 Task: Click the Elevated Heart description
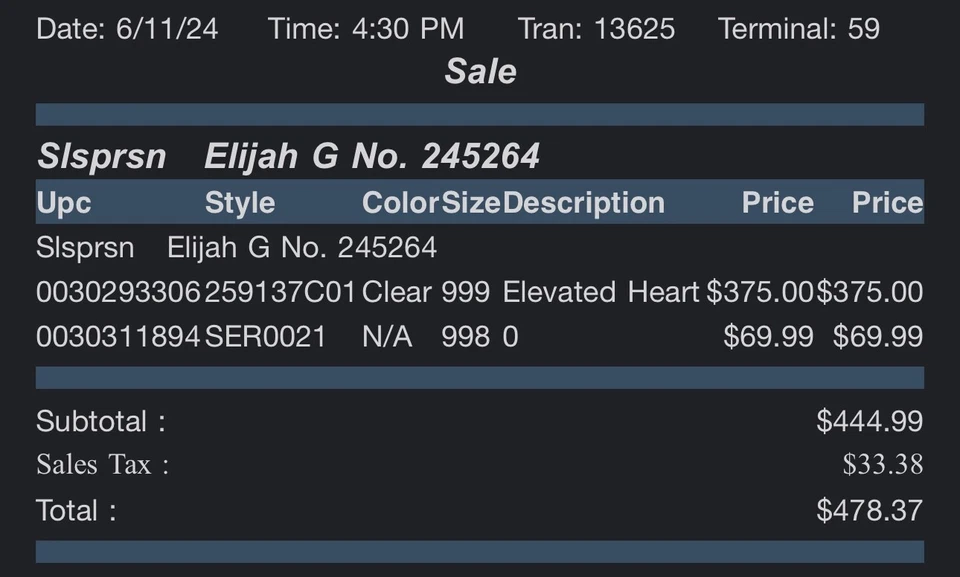click(x=600, y=292)
